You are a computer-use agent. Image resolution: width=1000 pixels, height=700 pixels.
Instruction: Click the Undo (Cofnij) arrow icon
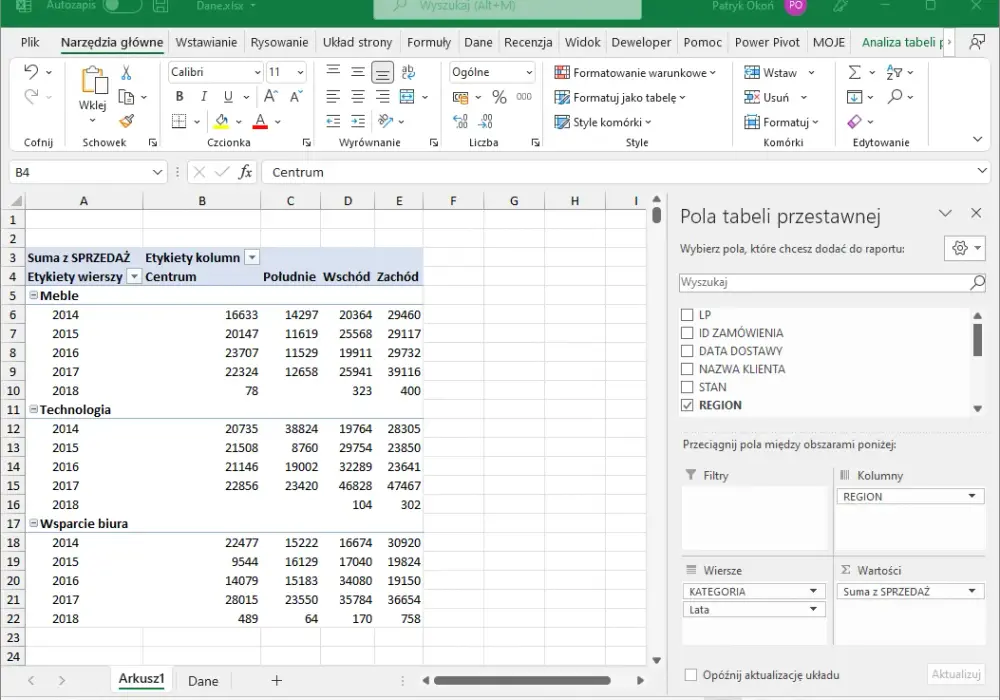coord(31,72)
